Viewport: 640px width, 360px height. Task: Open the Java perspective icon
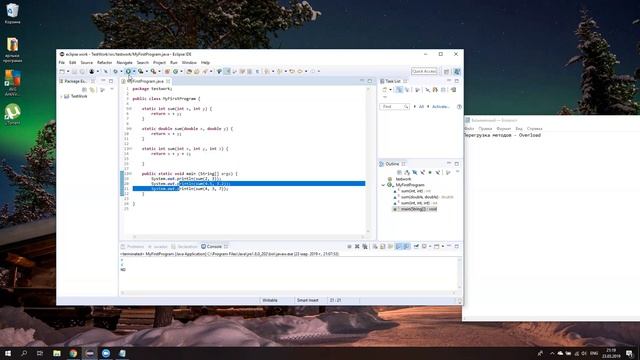tap(457, 71)
